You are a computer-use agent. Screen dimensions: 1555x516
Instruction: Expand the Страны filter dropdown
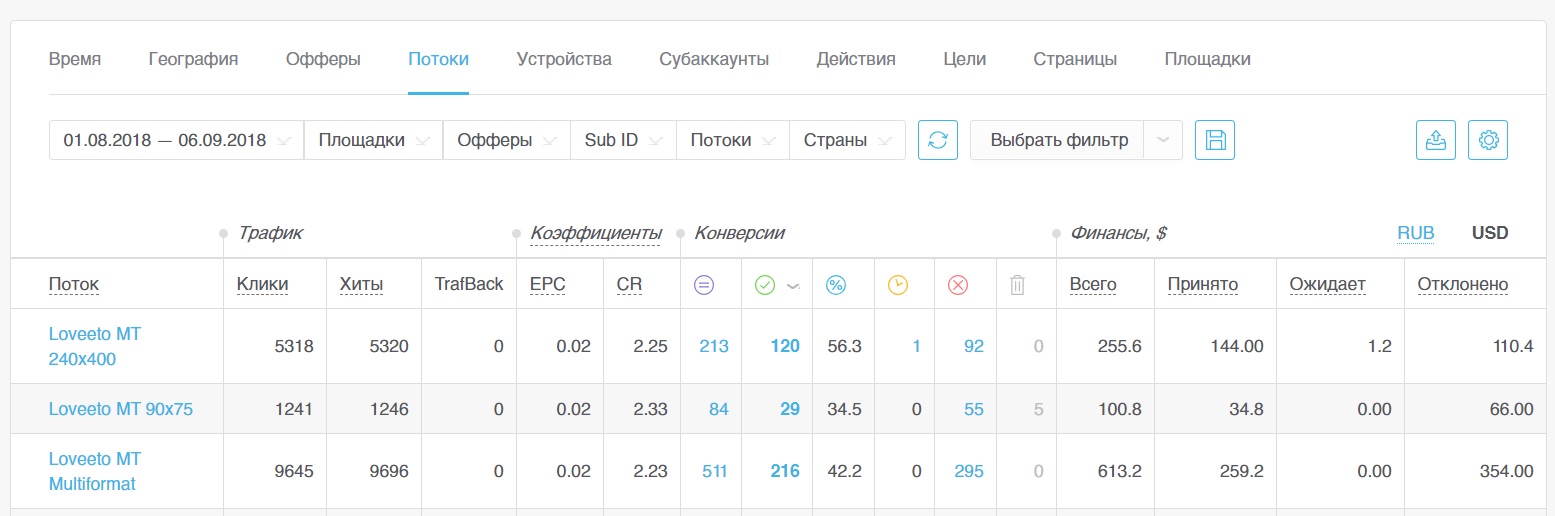[x=848, y=140]
